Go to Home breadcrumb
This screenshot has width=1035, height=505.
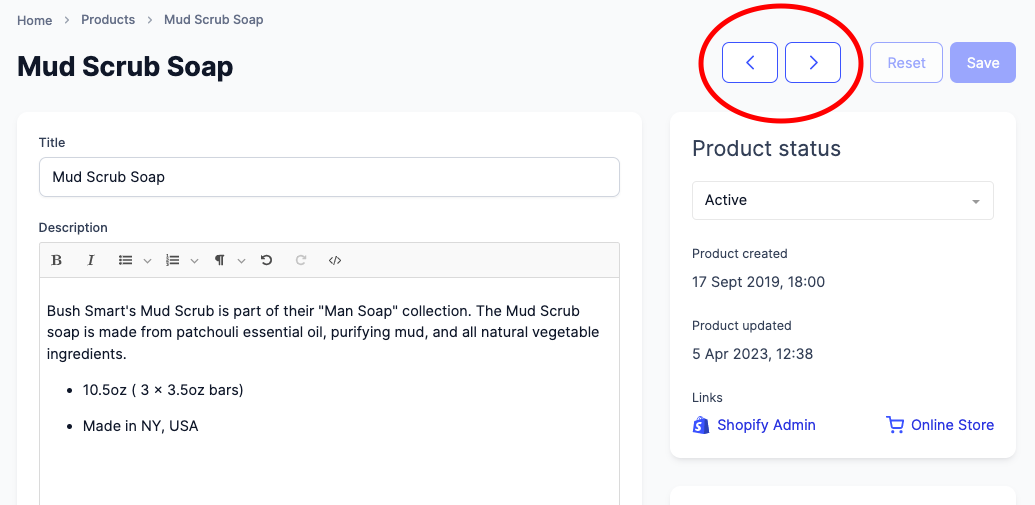(x=34, y=20)
